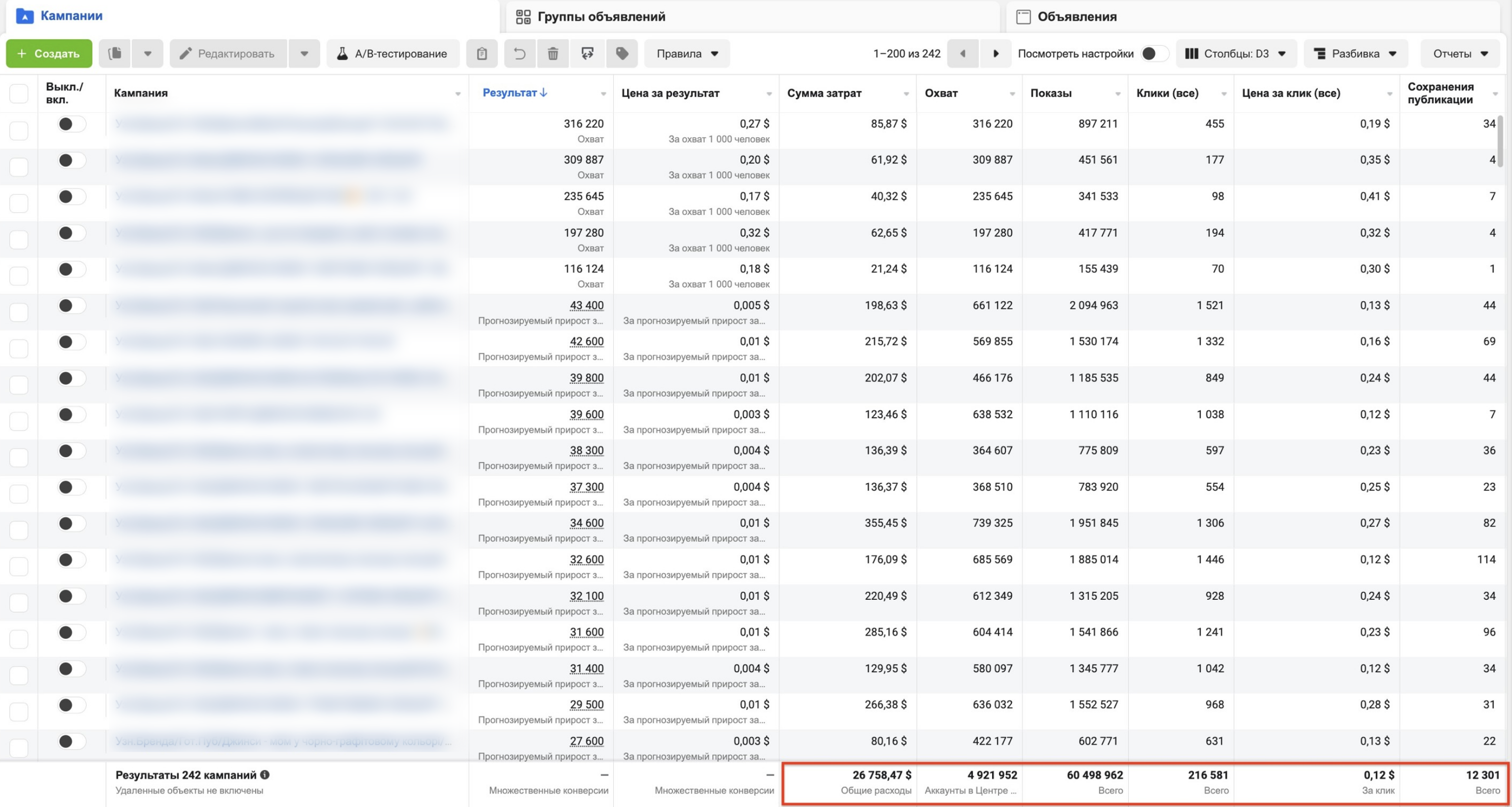
Task: Switch to the Объявления tab
Action: click(1253, 16)
